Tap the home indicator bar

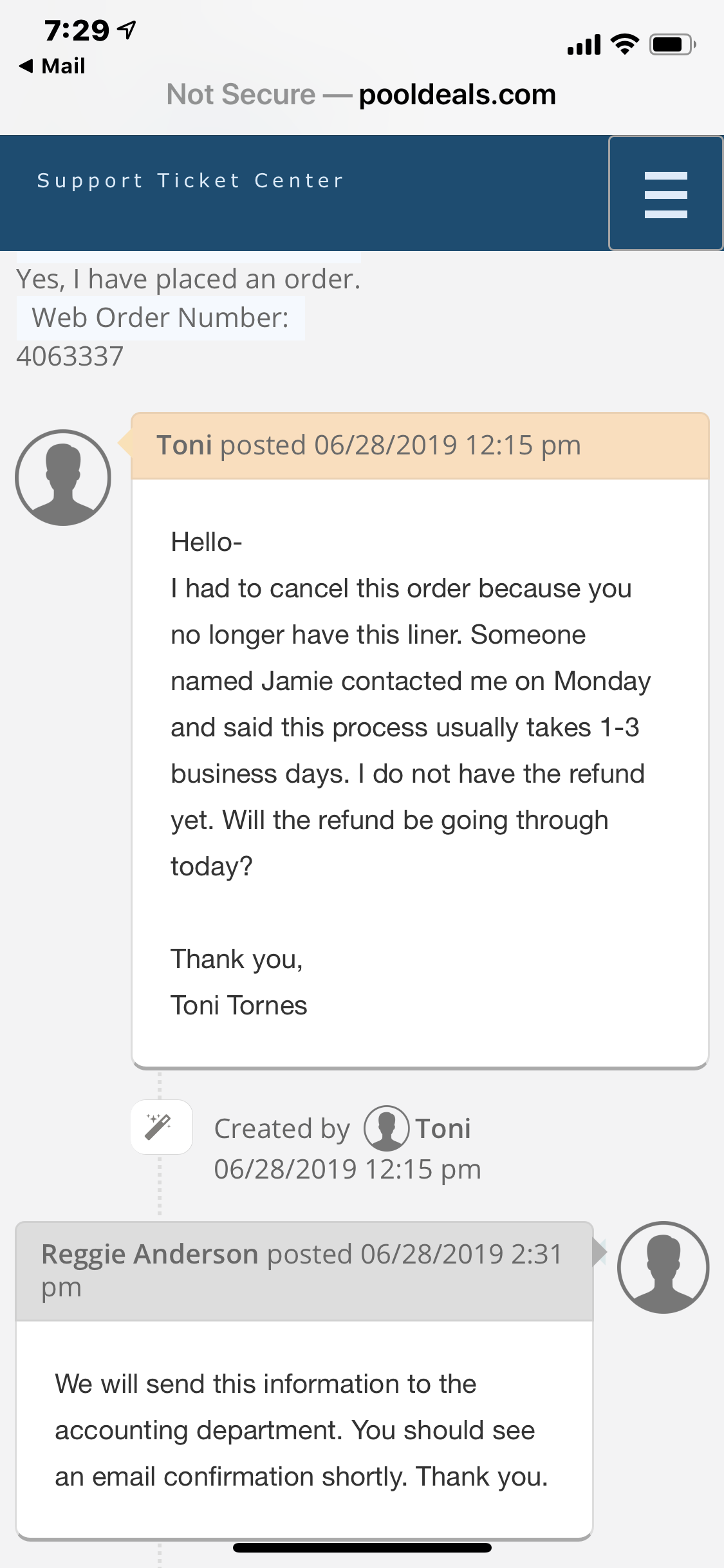pyautogui.click(x=362, y=1547)
